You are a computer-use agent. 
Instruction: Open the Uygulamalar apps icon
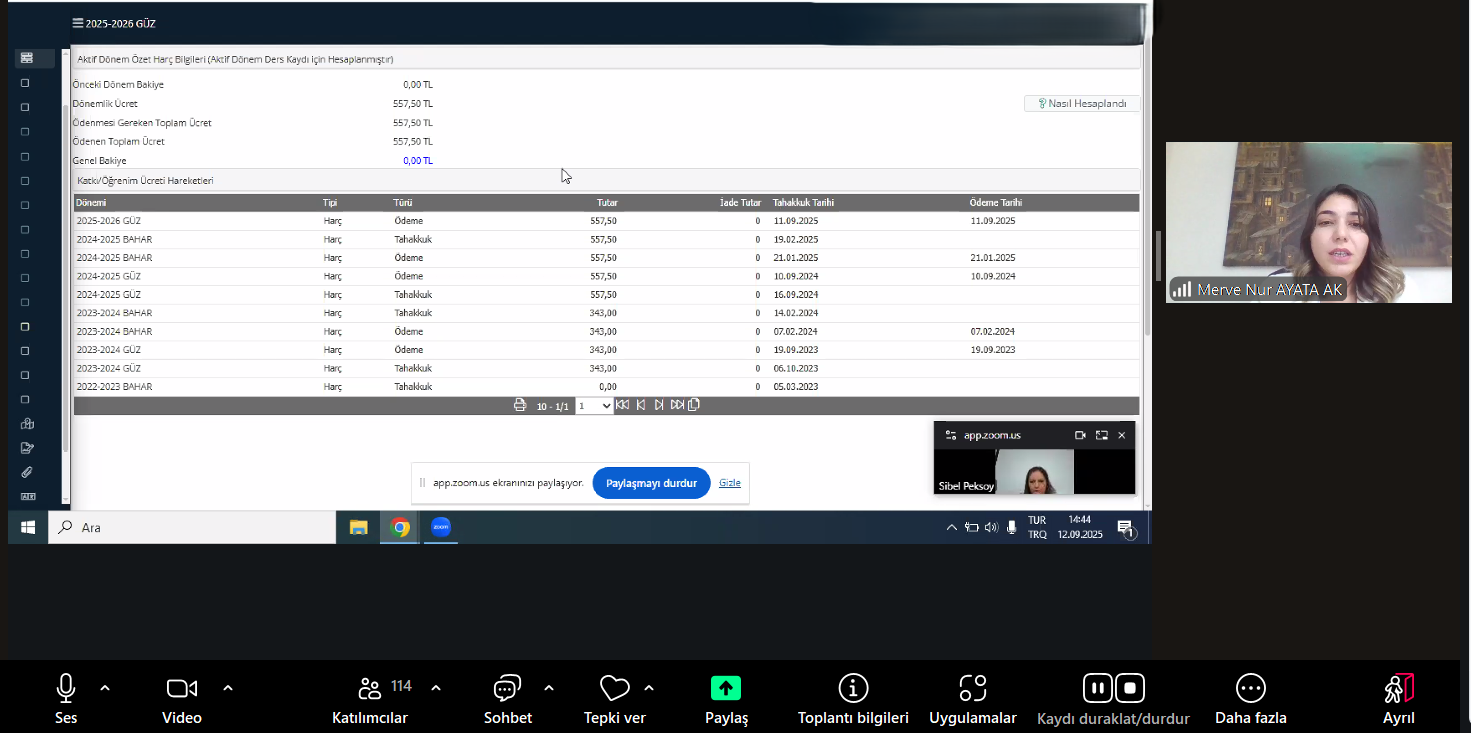coord(972,689)
